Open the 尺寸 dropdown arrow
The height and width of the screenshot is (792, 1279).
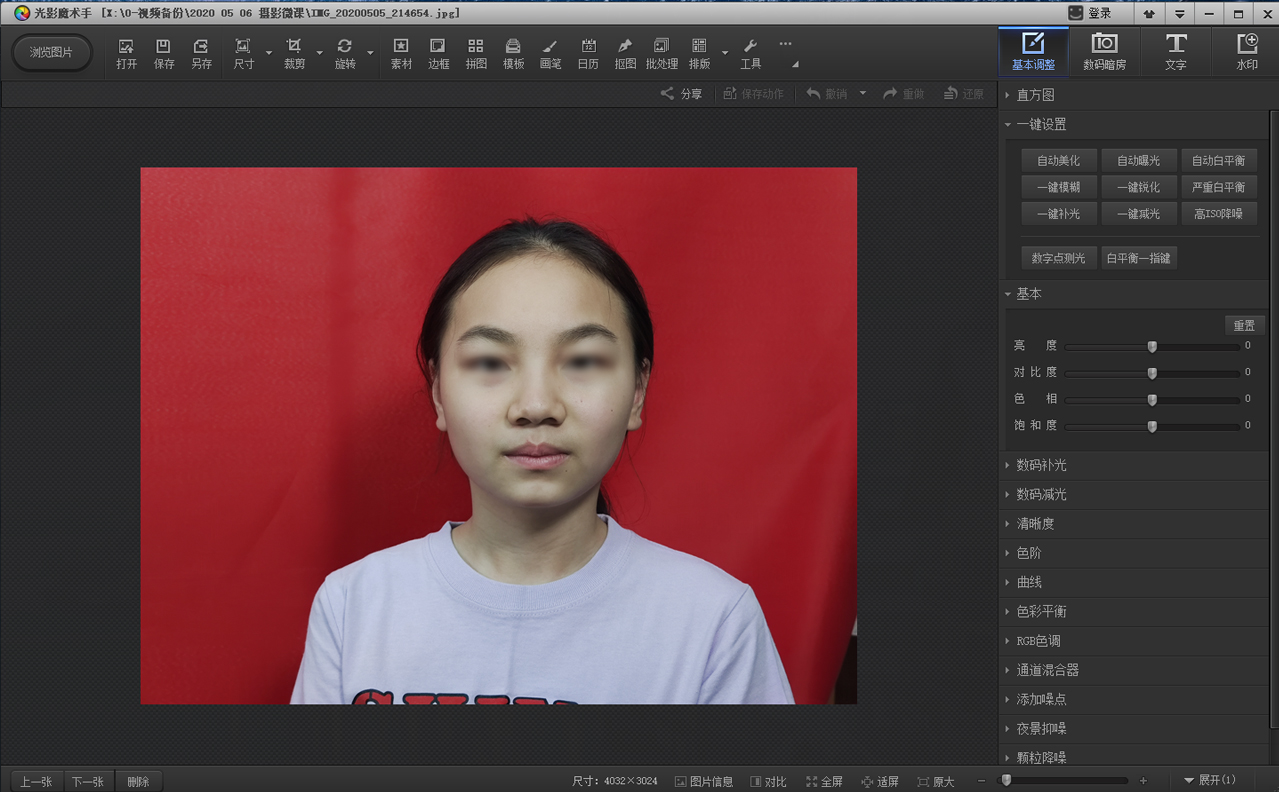(268, 54)
